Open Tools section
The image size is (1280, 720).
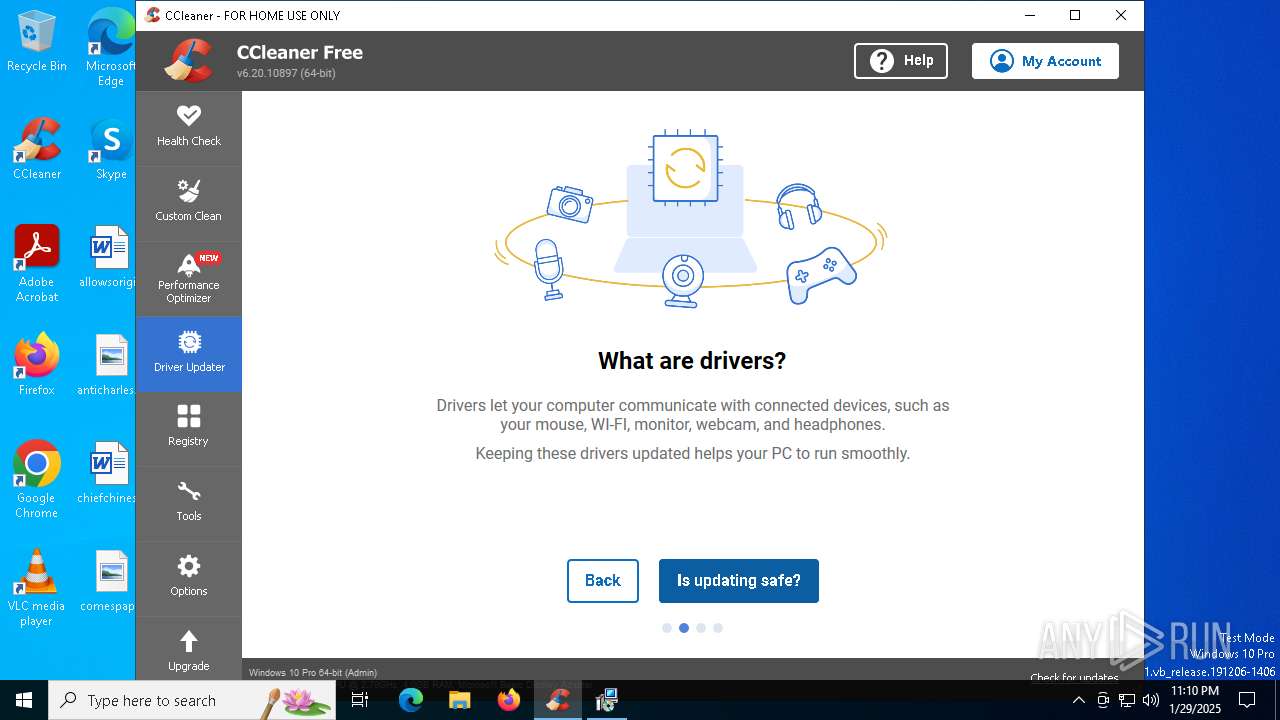point(188,503)
